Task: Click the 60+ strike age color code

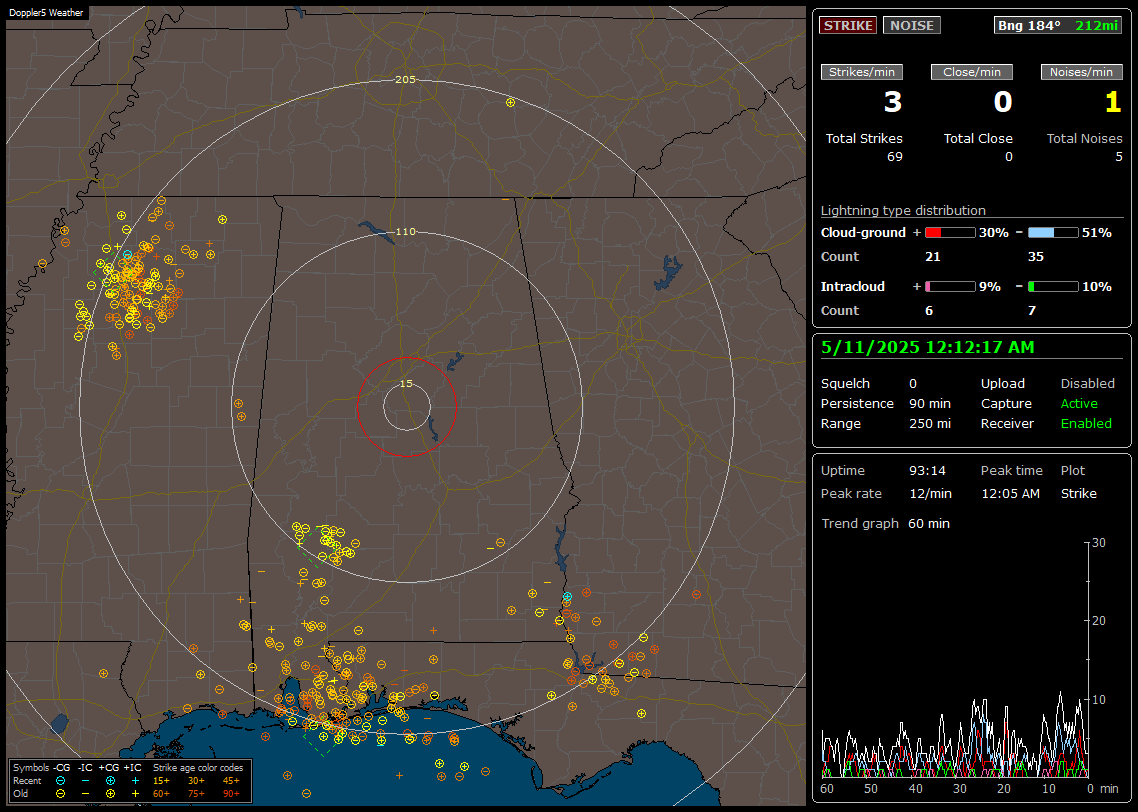Action: (x=161, y=794)
